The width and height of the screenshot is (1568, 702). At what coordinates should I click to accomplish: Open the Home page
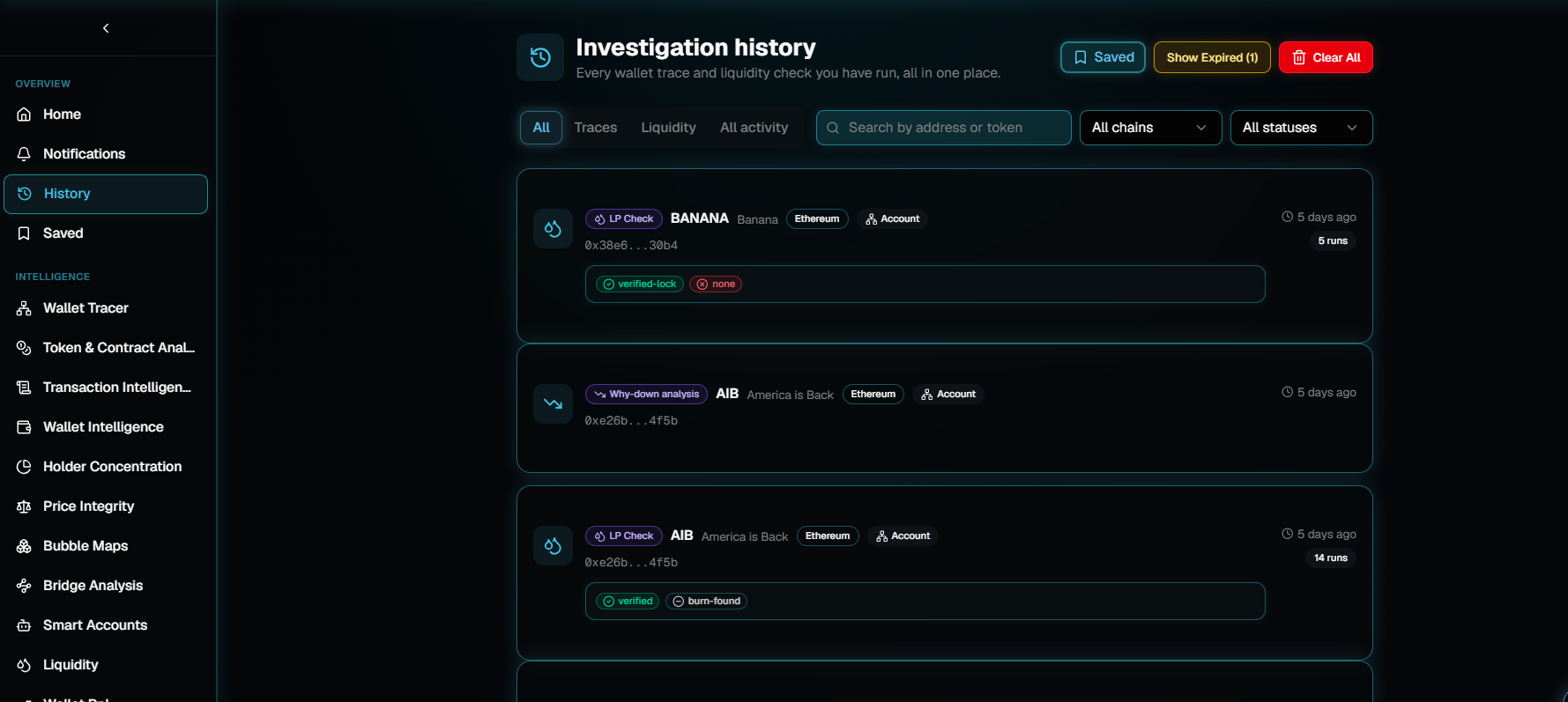[106, 115]
